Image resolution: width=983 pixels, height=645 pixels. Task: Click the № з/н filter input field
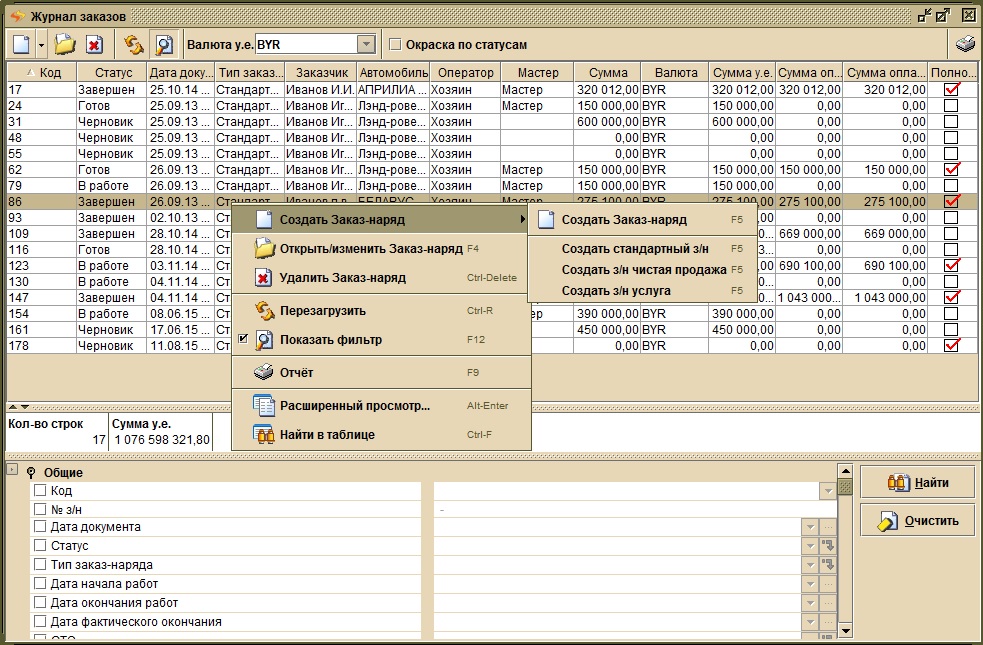tap(635, 510)
